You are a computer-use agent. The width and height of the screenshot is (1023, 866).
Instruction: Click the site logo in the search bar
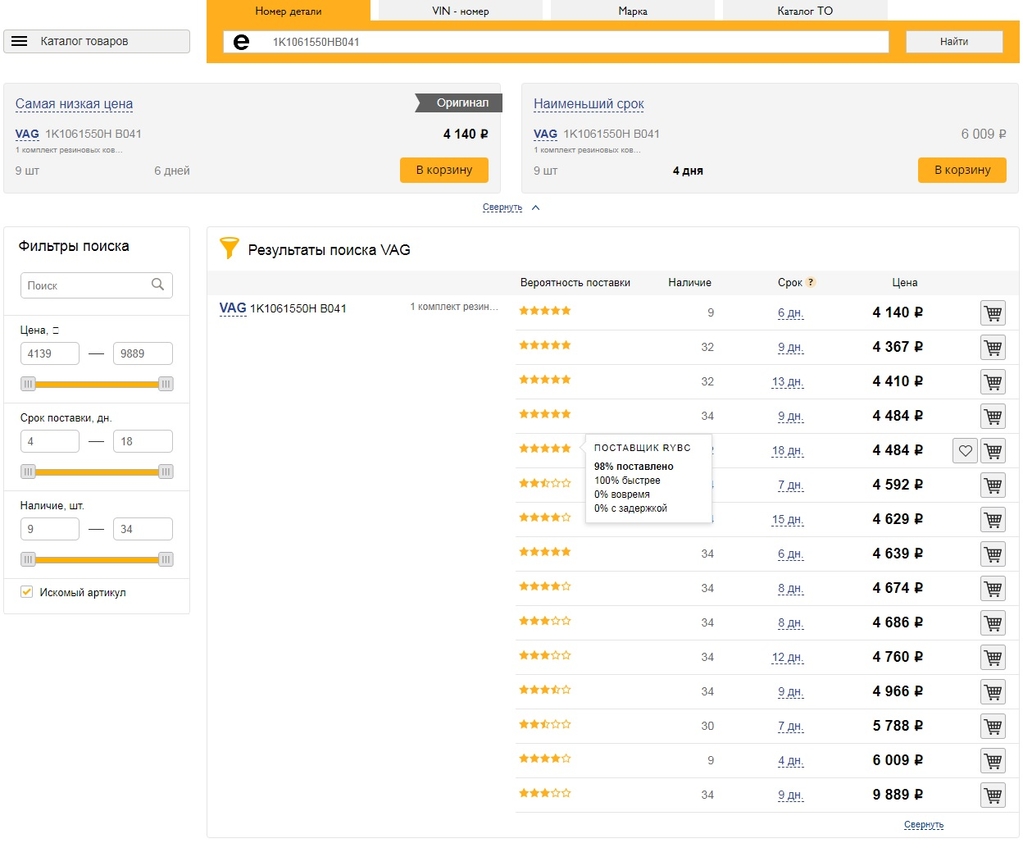click(241, 42)
